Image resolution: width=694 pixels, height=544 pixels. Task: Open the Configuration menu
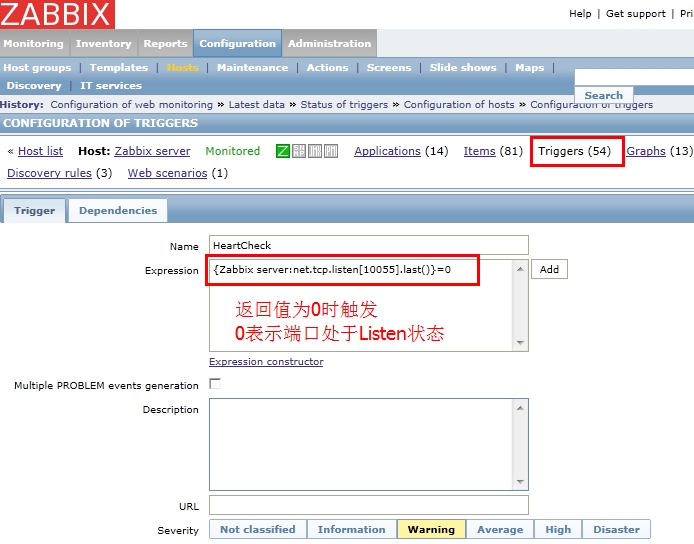238,43
